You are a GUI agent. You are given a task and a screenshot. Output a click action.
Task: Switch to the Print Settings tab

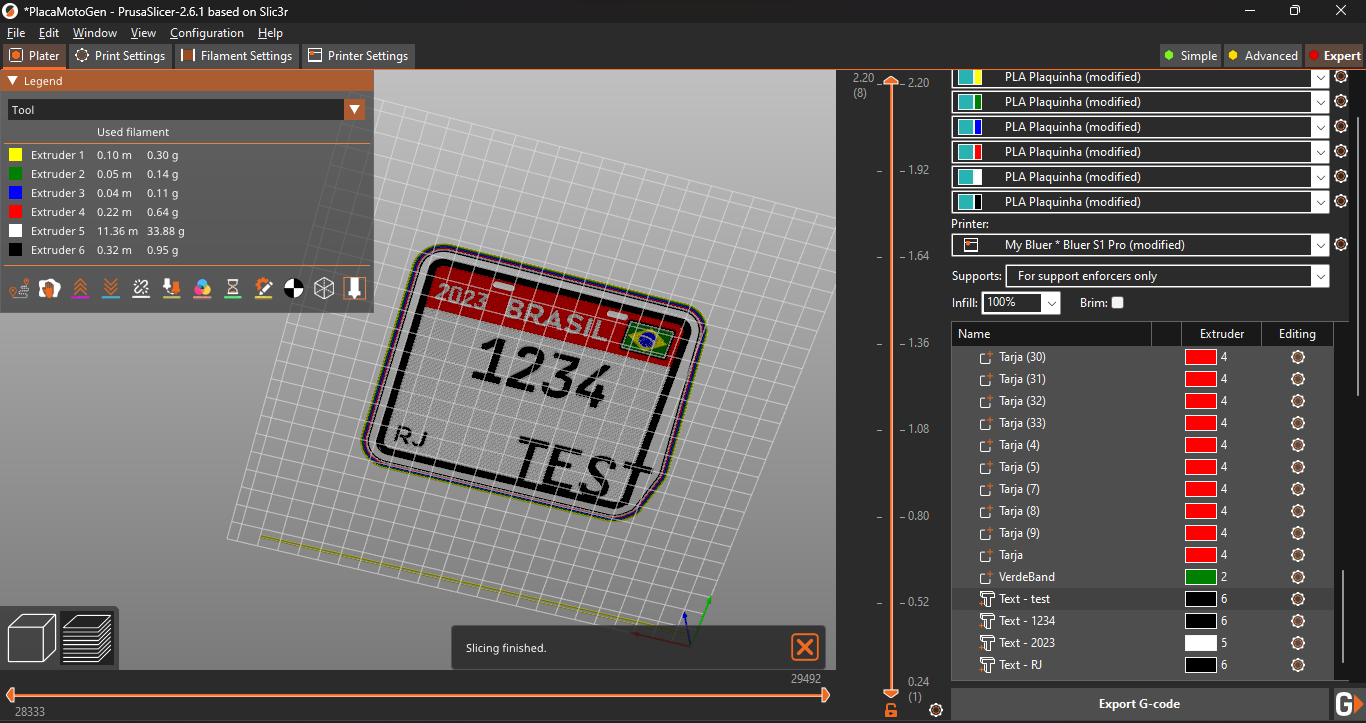point(120,56)
